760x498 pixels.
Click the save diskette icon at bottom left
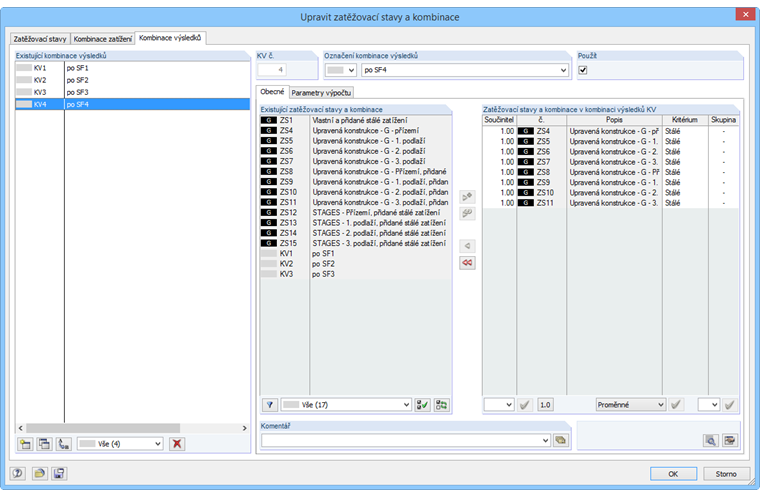[59, 473]
